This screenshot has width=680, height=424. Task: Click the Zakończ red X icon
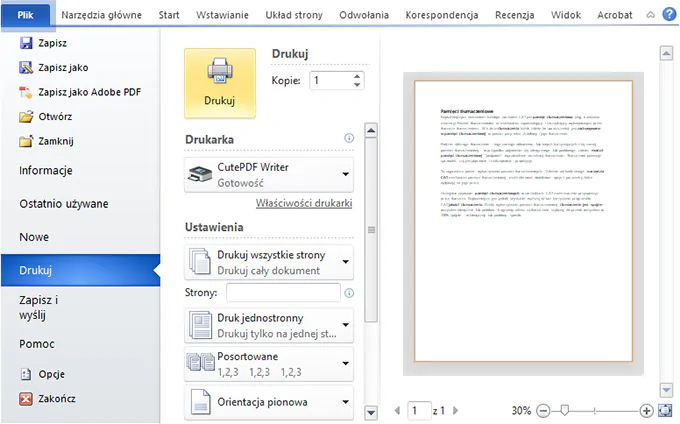(26, 398)
